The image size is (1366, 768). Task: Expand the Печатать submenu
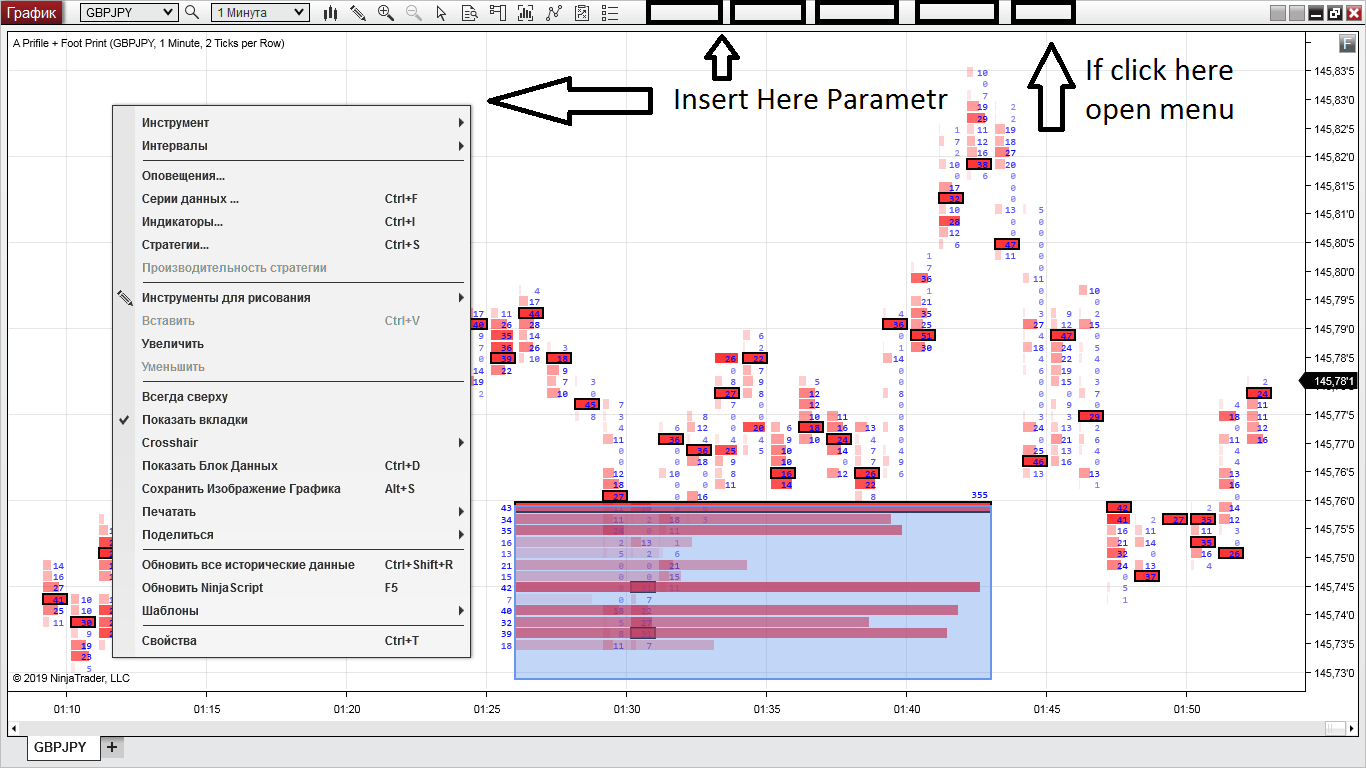291,512
